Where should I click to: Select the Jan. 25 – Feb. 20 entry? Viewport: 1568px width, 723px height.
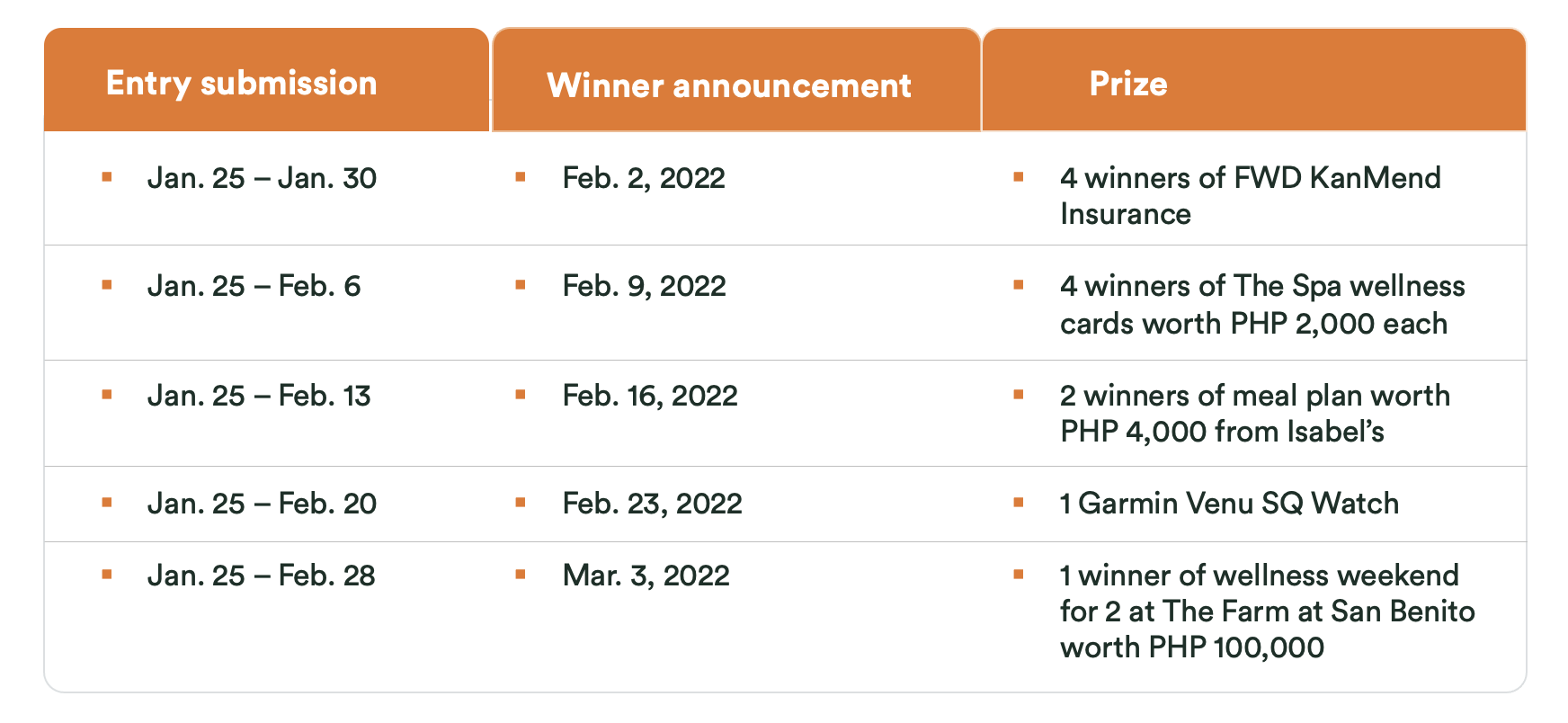pos(262,504)
